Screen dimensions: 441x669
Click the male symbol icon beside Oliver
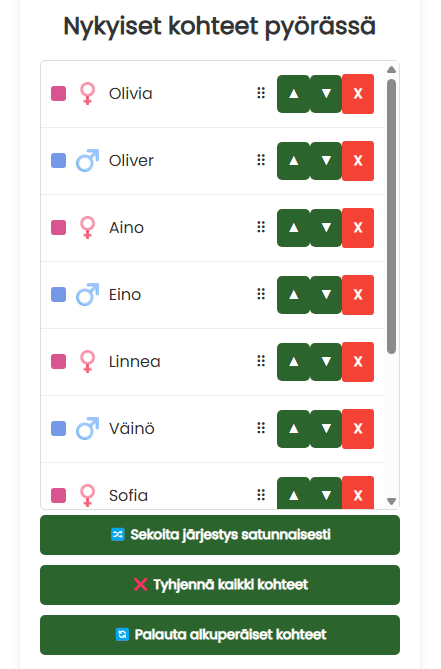[x=87, y=160]
